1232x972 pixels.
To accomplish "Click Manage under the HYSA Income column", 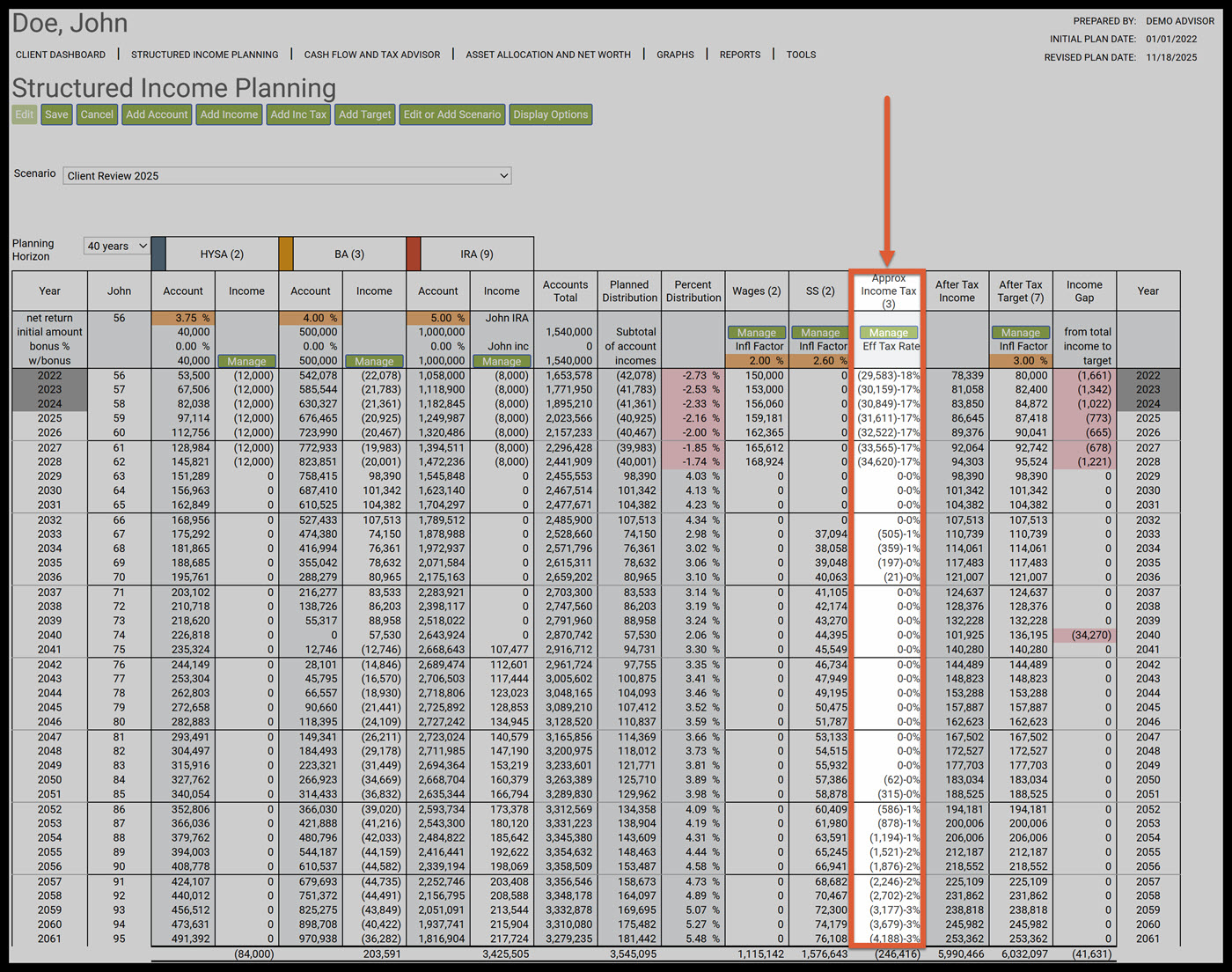I will click(x=246, y=361).
